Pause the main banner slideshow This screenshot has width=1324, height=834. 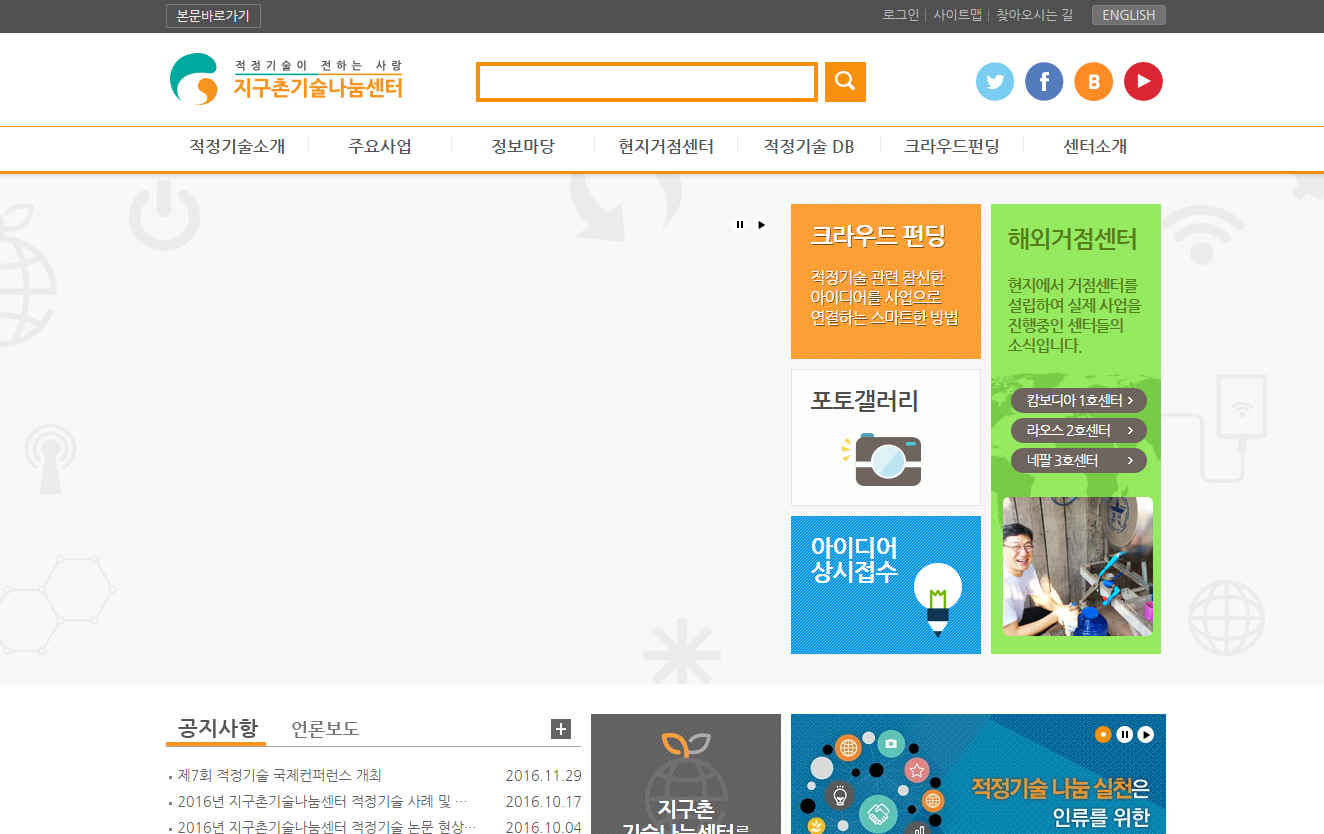(x=740, y=224)
